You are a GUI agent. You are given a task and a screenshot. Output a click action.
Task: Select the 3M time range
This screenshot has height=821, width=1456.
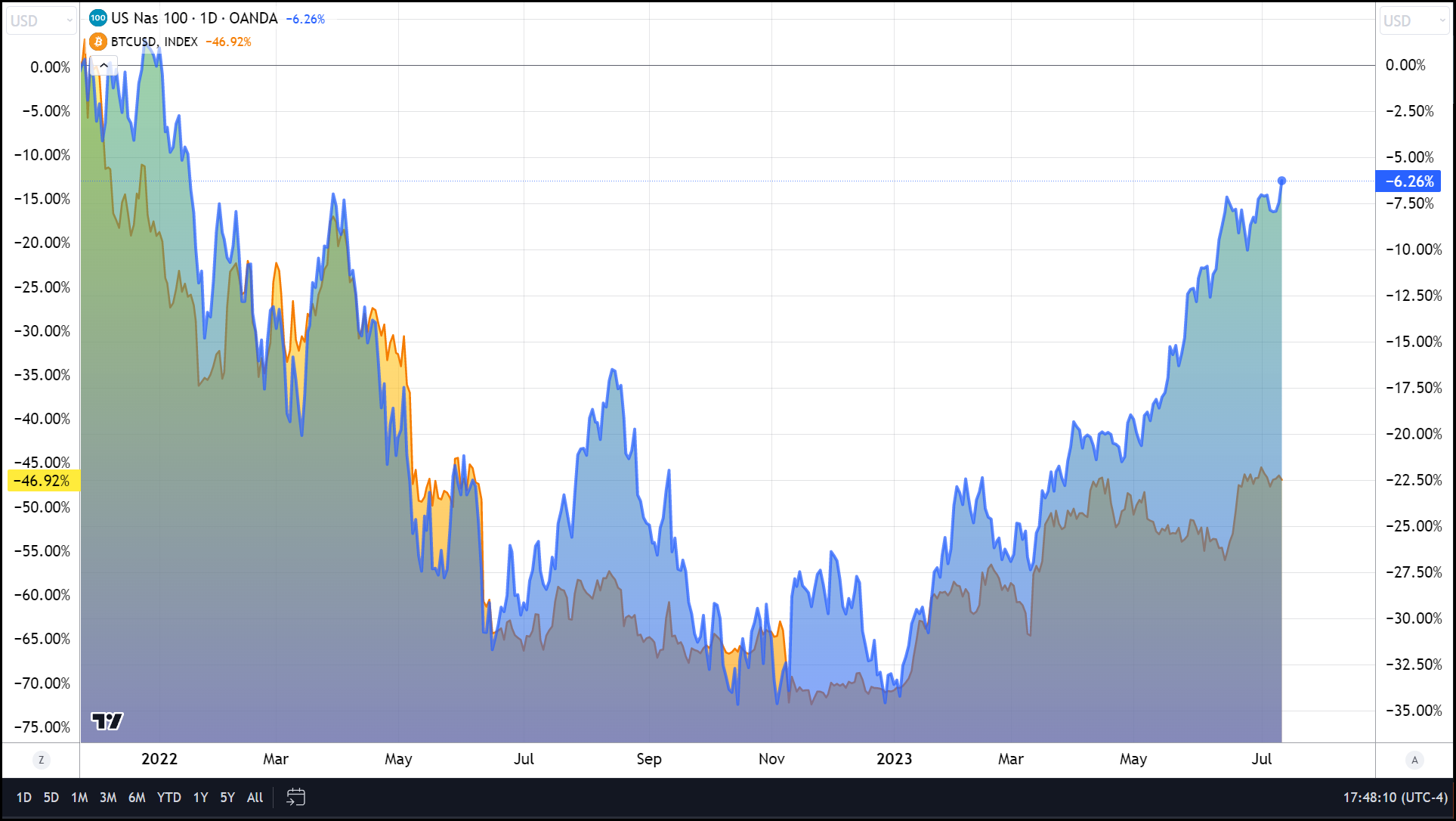click(x=108, y=798)
